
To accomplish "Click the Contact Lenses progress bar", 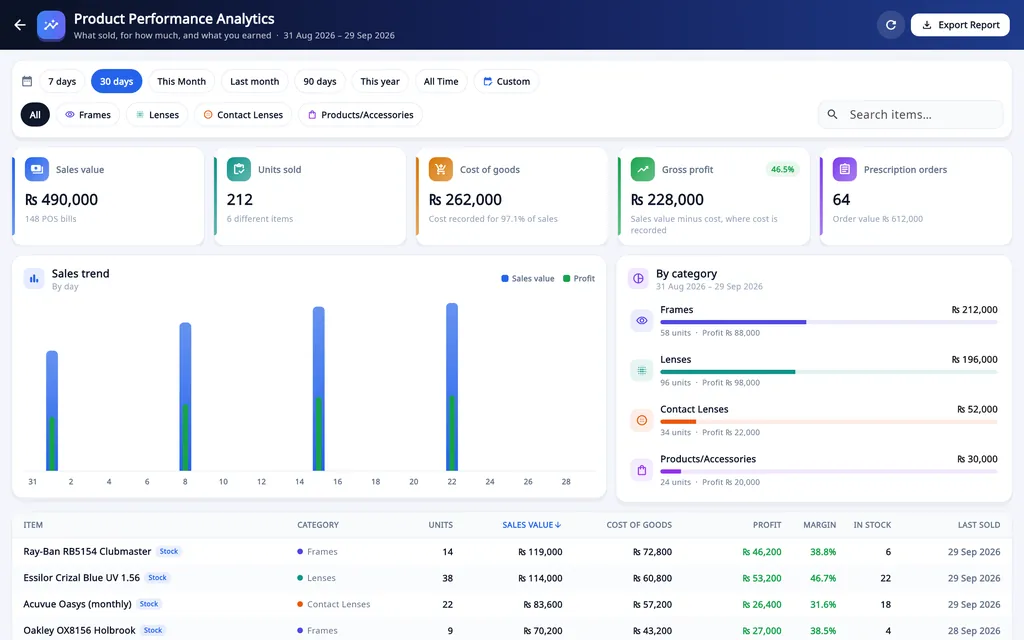I will (829, 421).
